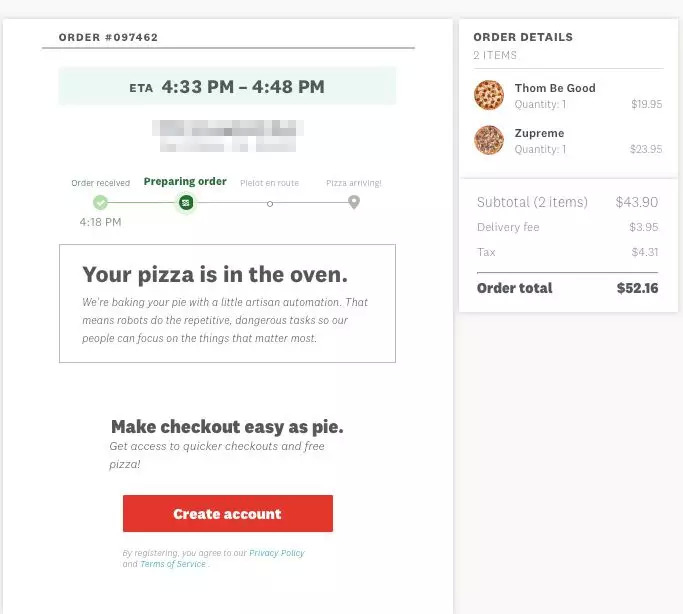Click the Thom Be Good item name

[x=554, y=88]
